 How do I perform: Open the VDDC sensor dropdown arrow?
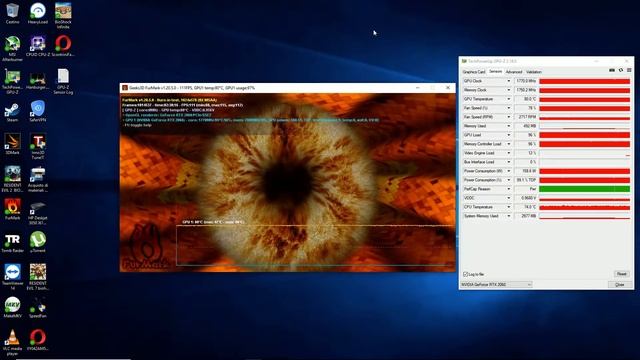509,198
